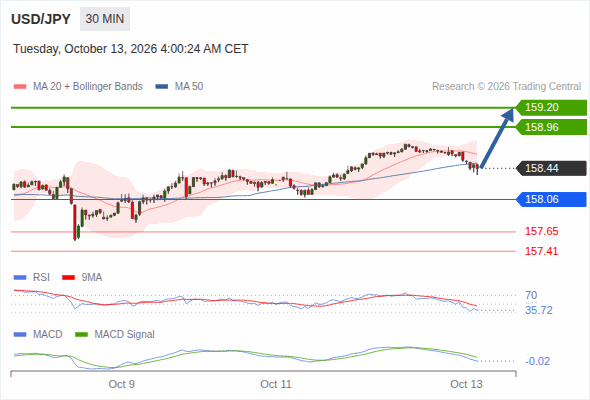Toggle the MACD Signal legend entry
Screen dimensions: 590x400
pos(115,334)
